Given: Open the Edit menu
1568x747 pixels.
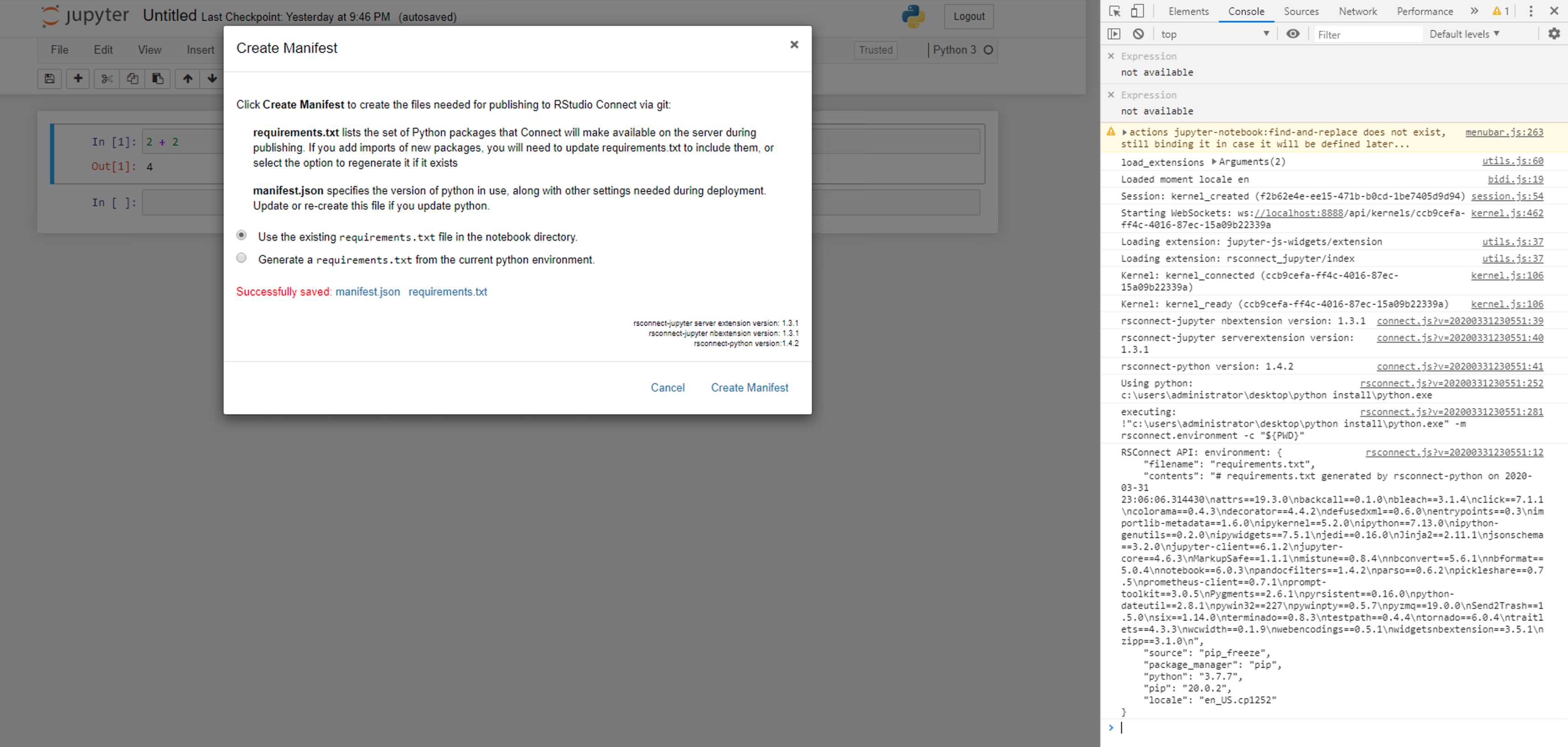Looking at the screenshot, I should [103, 50].
